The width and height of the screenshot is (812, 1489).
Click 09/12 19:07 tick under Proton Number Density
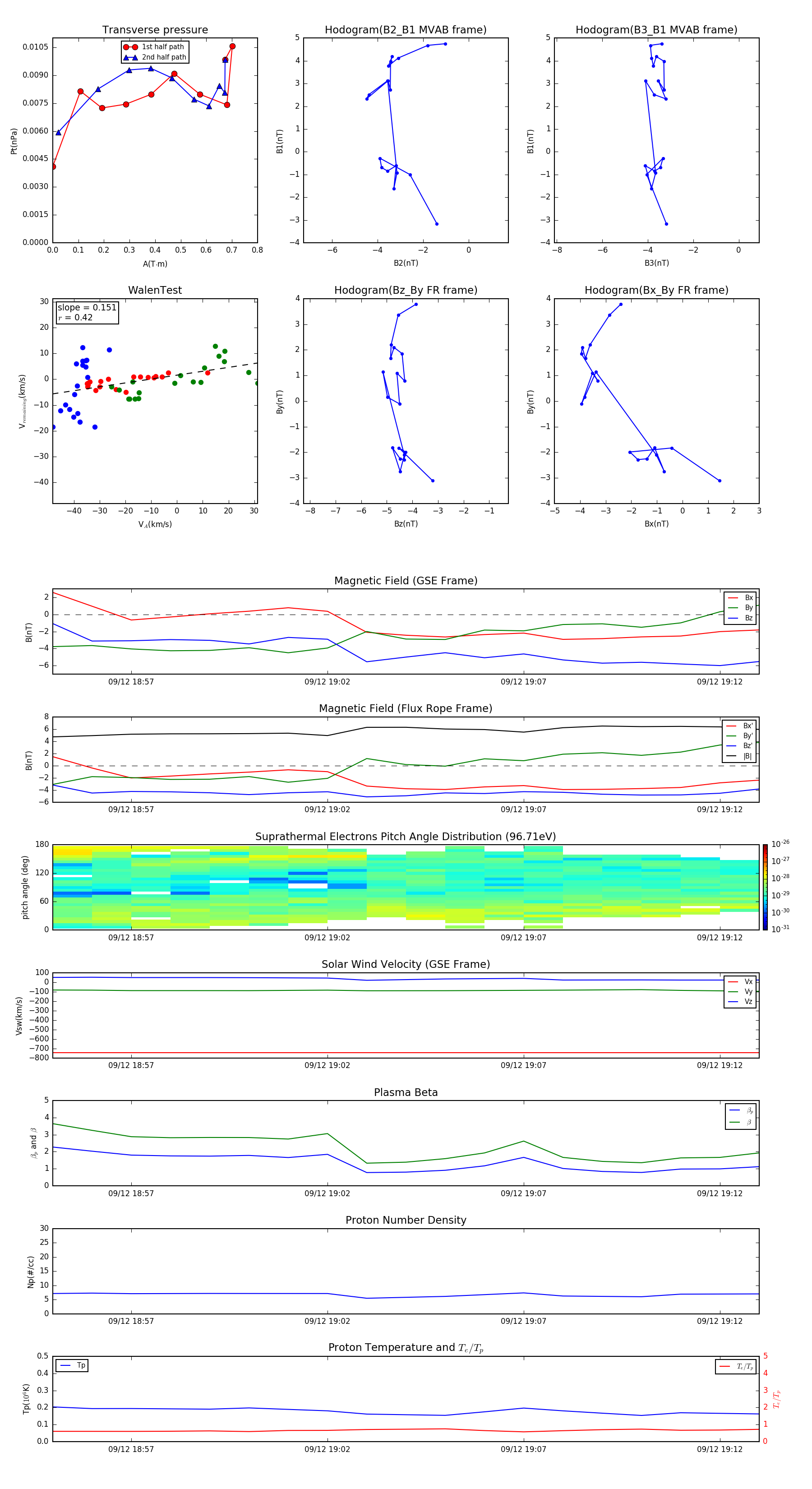pyautogui.click(x=524, y=1321)
